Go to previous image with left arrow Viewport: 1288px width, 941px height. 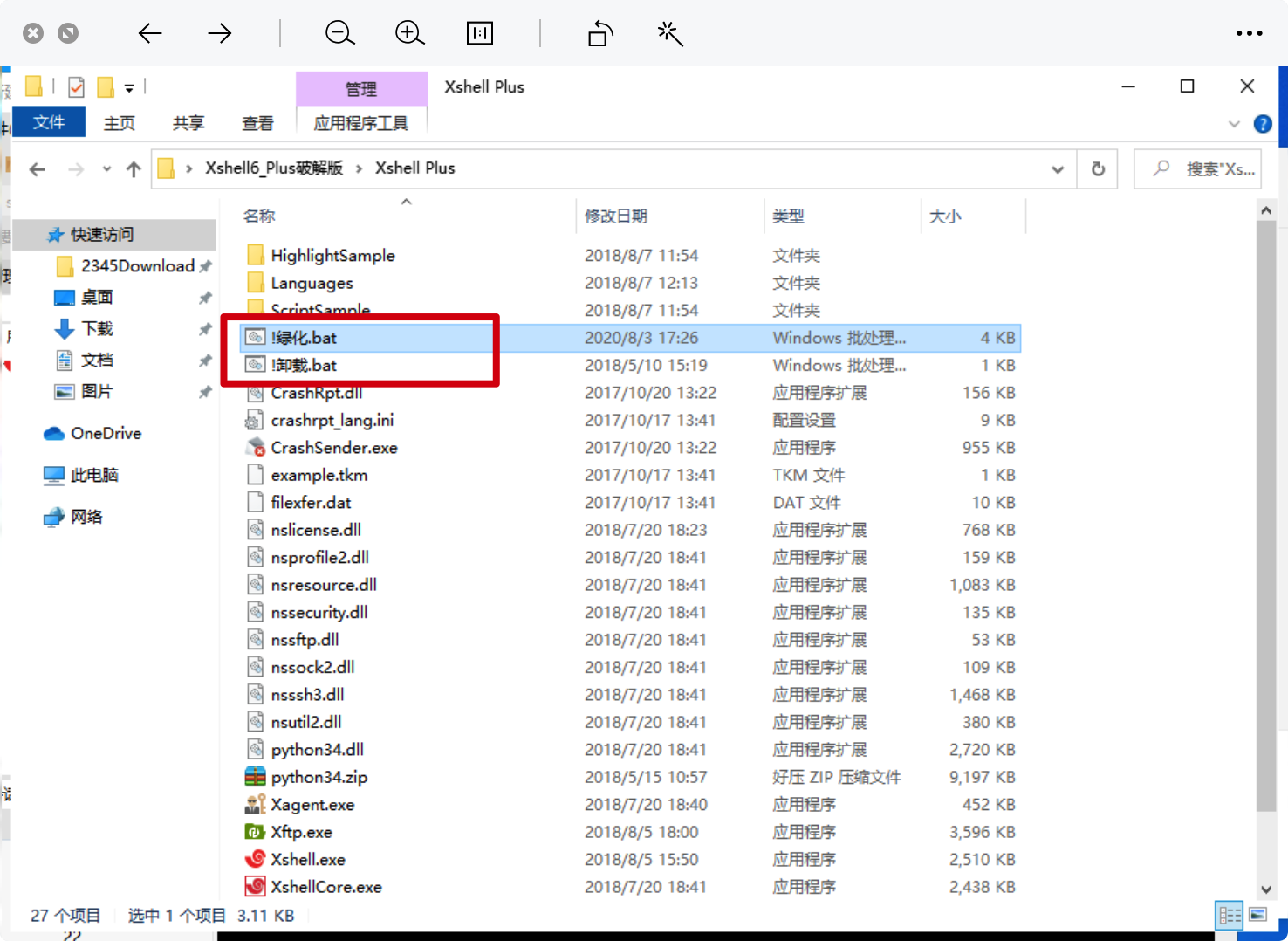[x=150, y=33]
